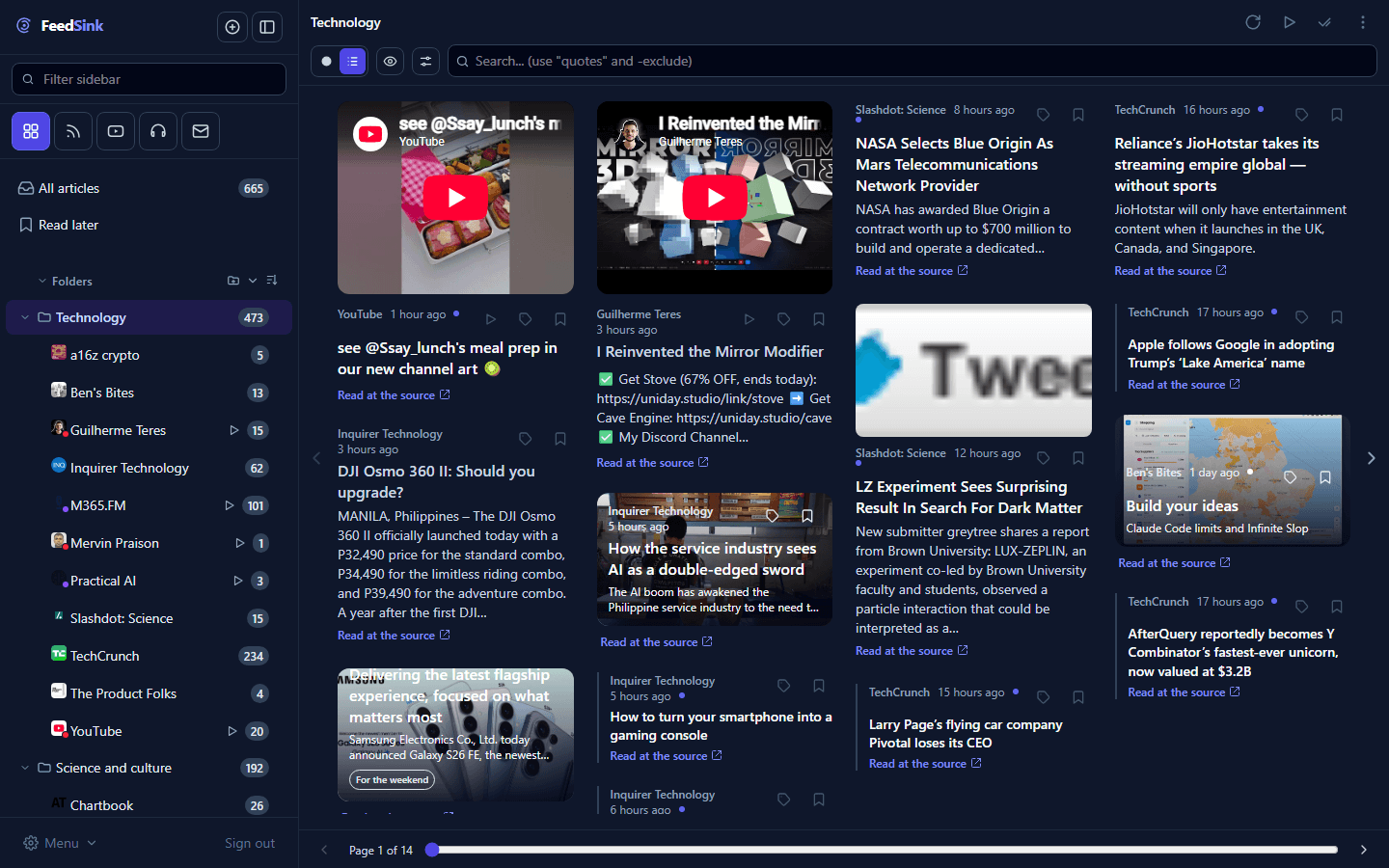Screen dimensions: 1389x868
Task: Play the Mirror Modifier video thumbnail
Action: coord(715,198)
